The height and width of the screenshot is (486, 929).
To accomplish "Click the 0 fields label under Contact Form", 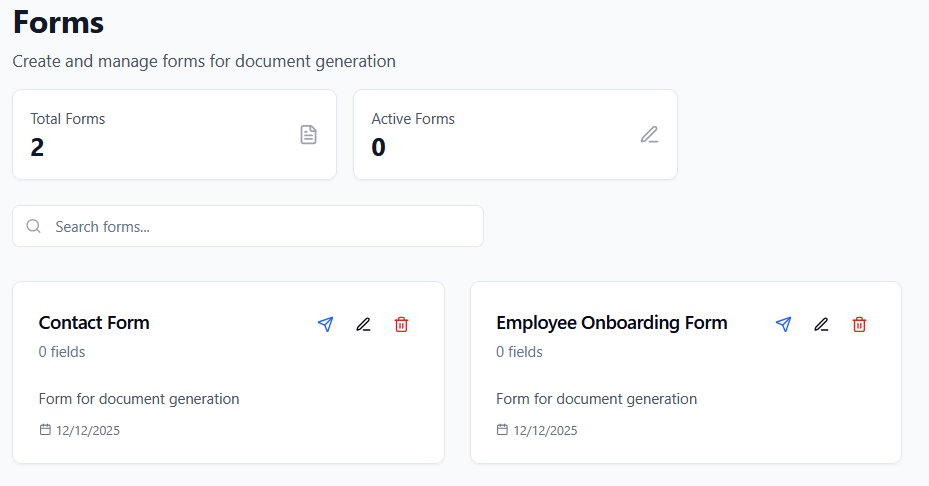I will coord(62,352).
